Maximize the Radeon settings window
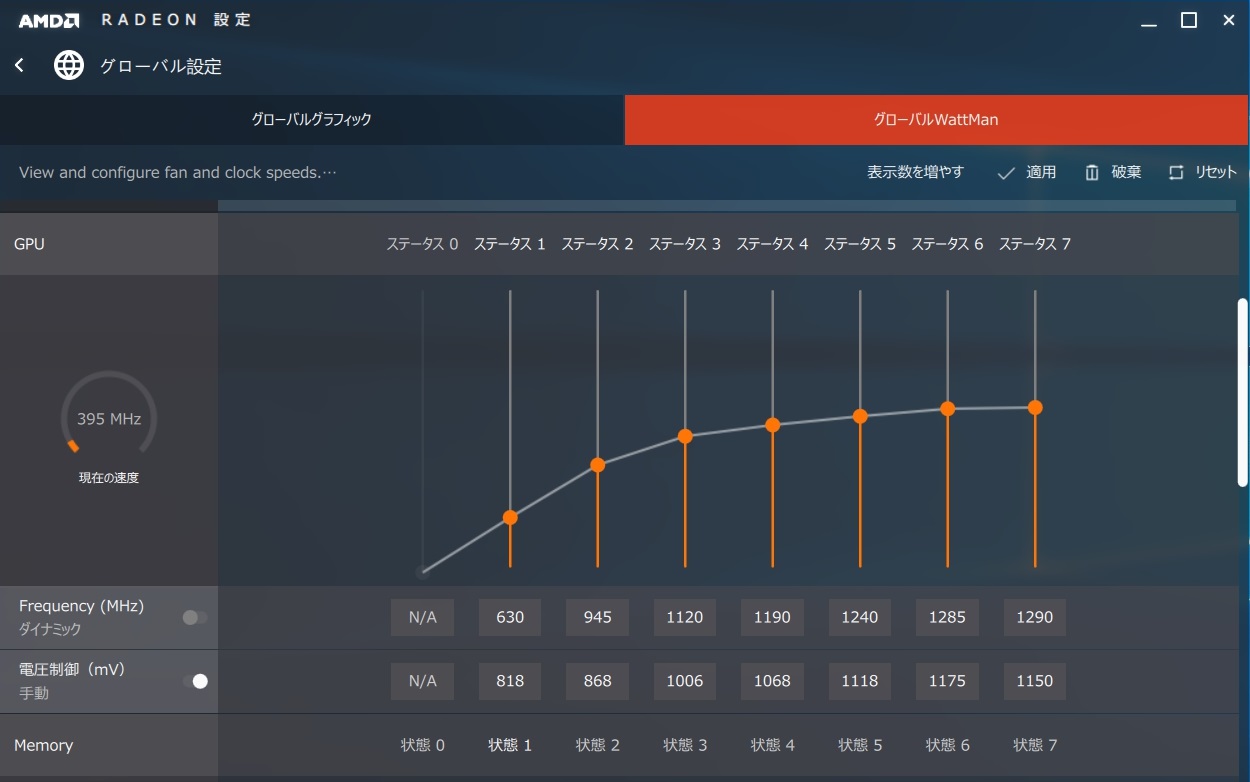 [x=1189, y=20]
